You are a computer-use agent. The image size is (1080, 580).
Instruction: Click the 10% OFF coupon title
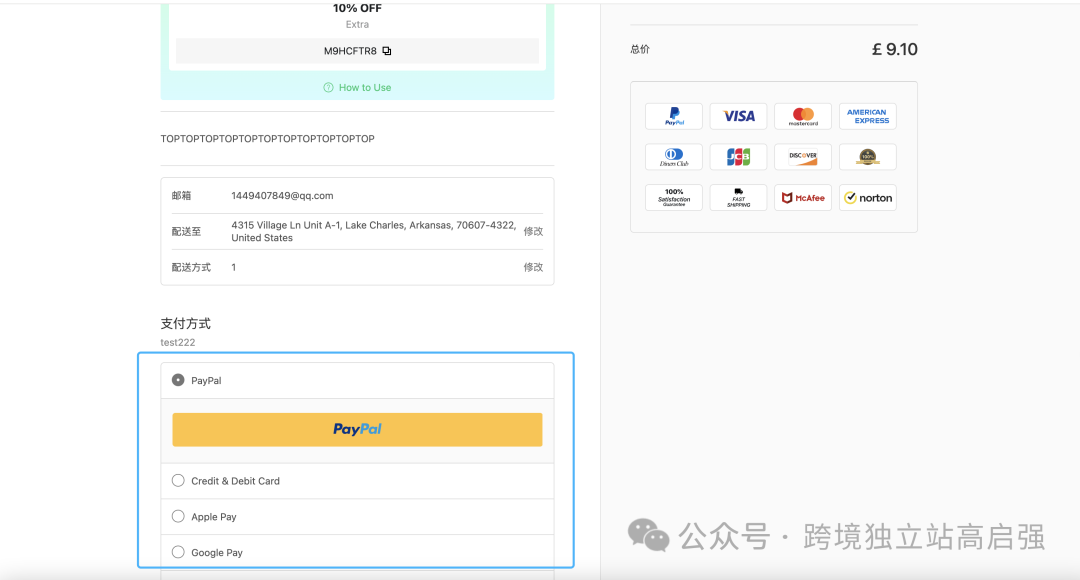tap(357, 8)
